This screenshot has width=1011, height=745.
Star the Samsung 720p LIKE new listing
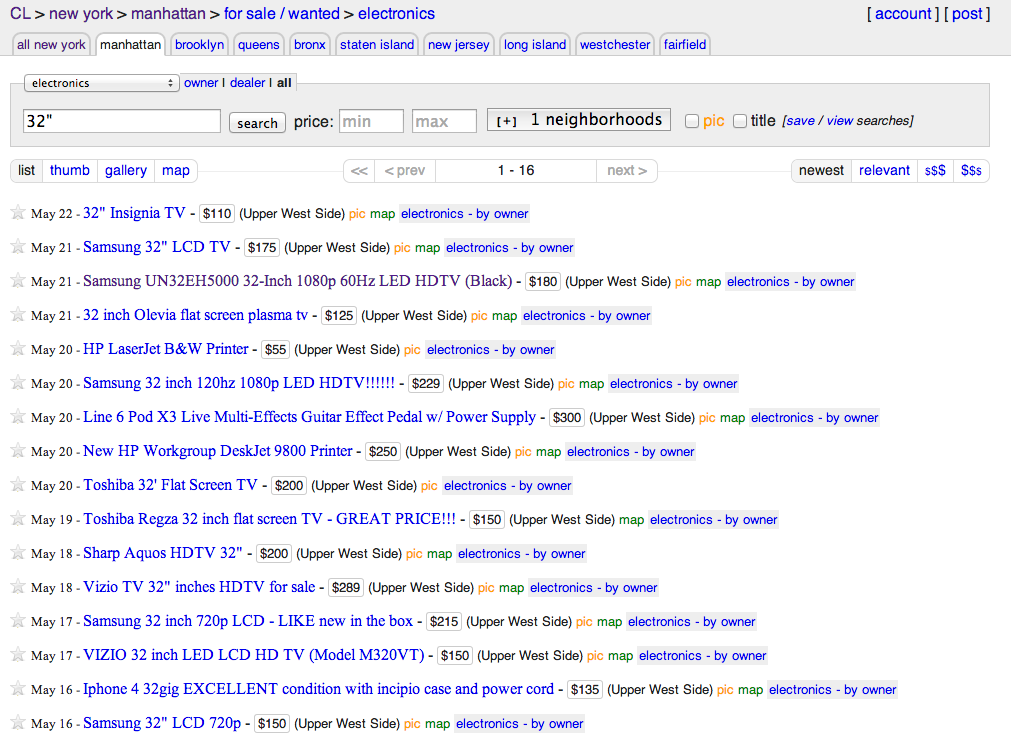(x=18, y=621)
